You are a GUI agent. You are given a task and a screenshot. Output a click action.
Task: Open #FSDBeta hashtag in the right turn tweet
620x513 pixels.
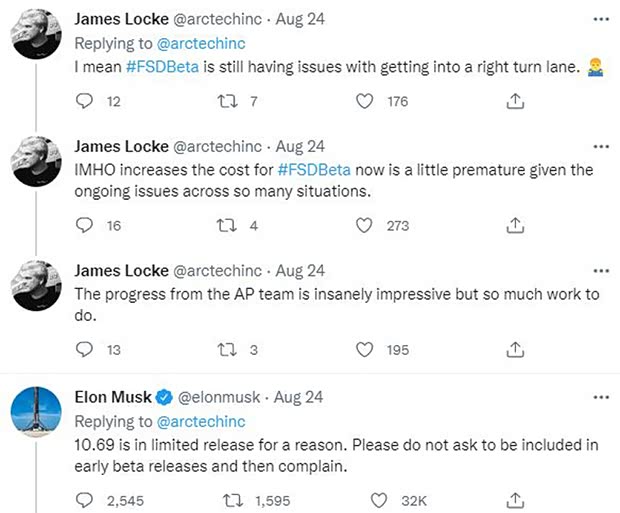pos(165,65)
